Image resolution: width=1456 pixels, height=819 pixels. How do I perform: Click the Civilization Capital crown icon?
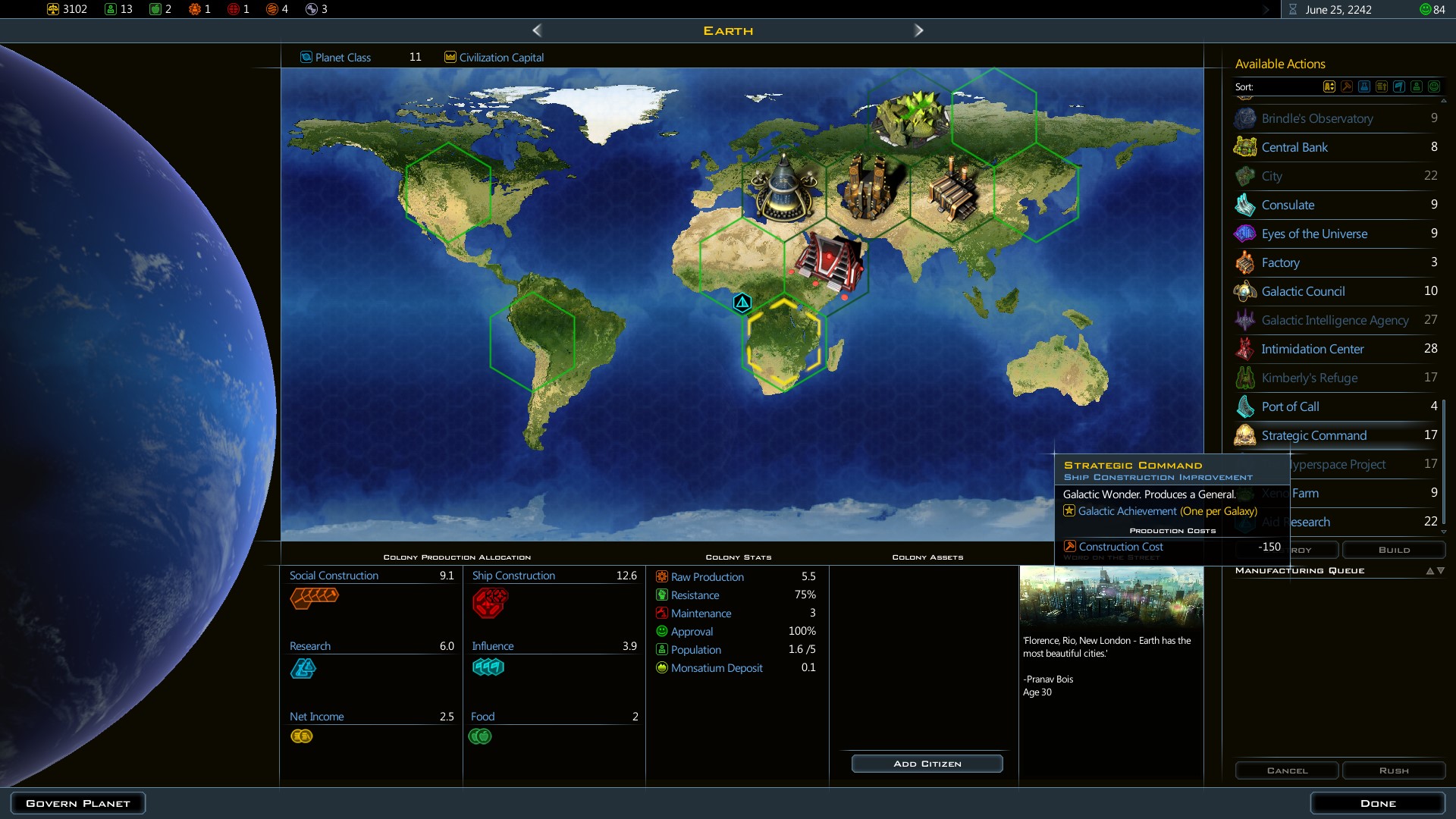pyautogui.click(x=450, y=57)
